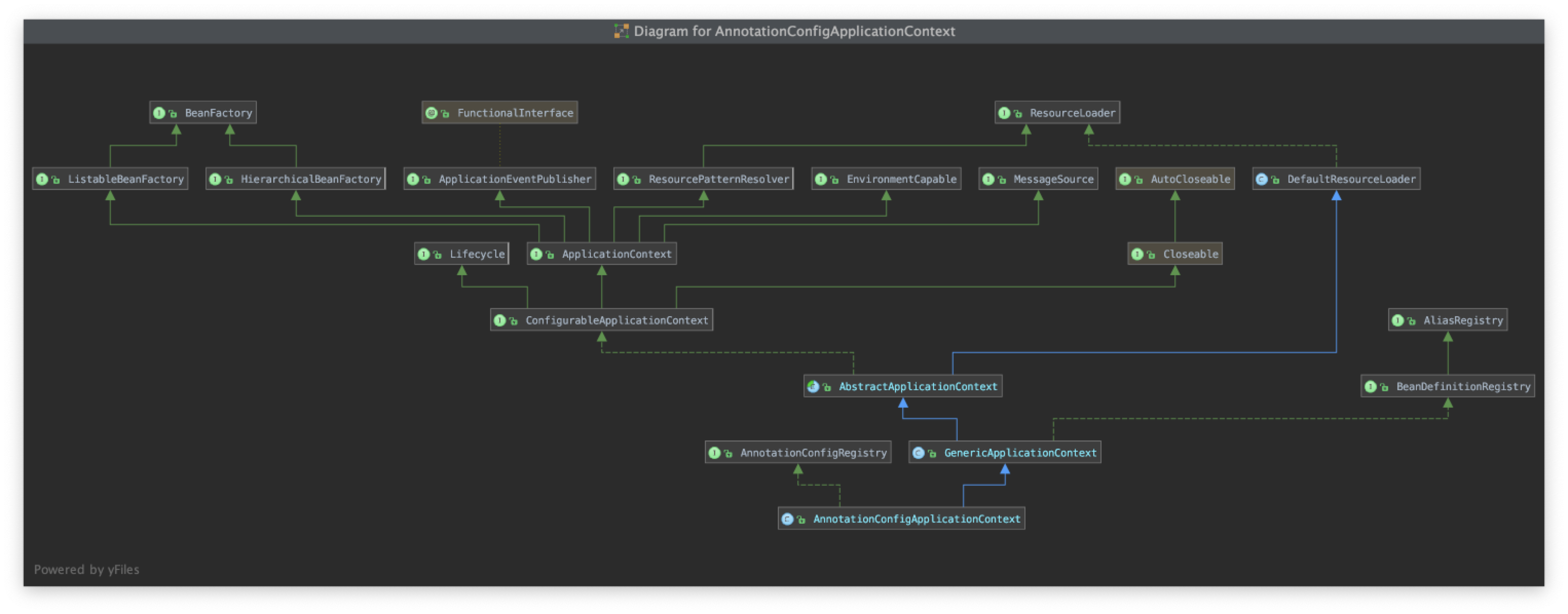1568x614 pixels.
Task: Select the ListableBeanFactory node
Action: coord(125,180)
